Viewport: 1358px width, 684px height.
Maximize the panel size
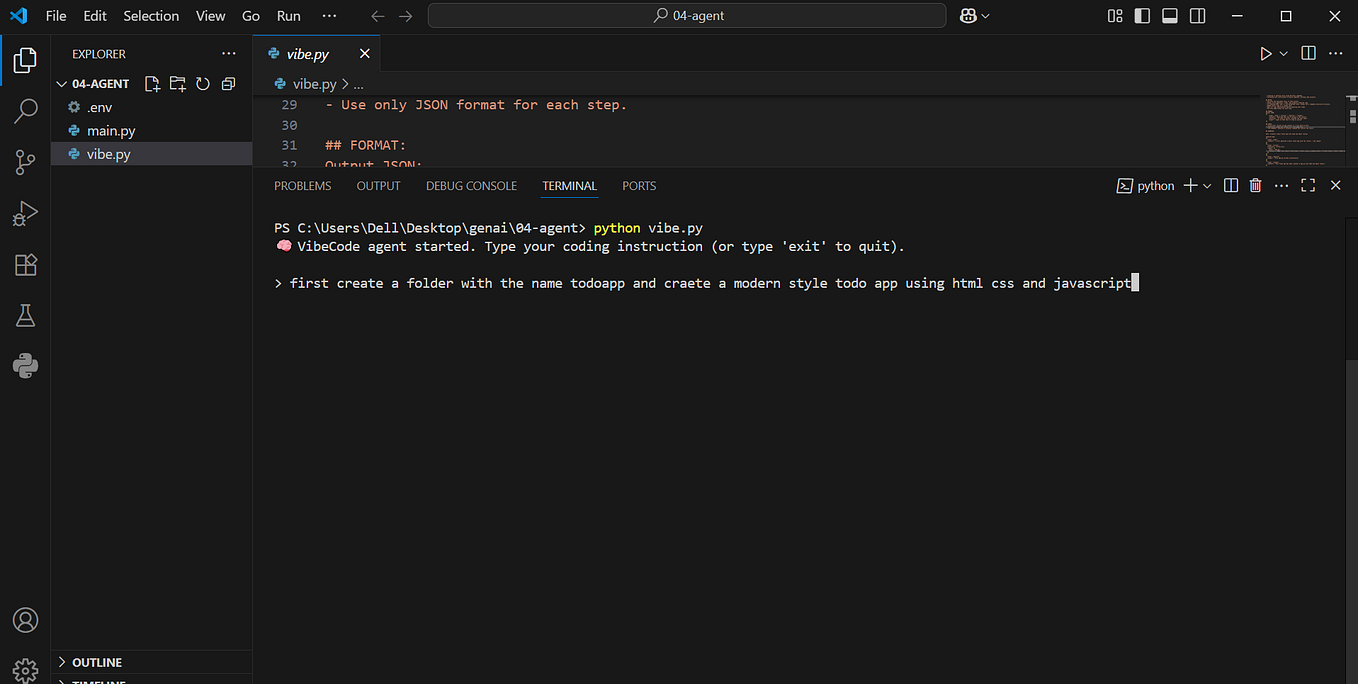point(1308,185)
